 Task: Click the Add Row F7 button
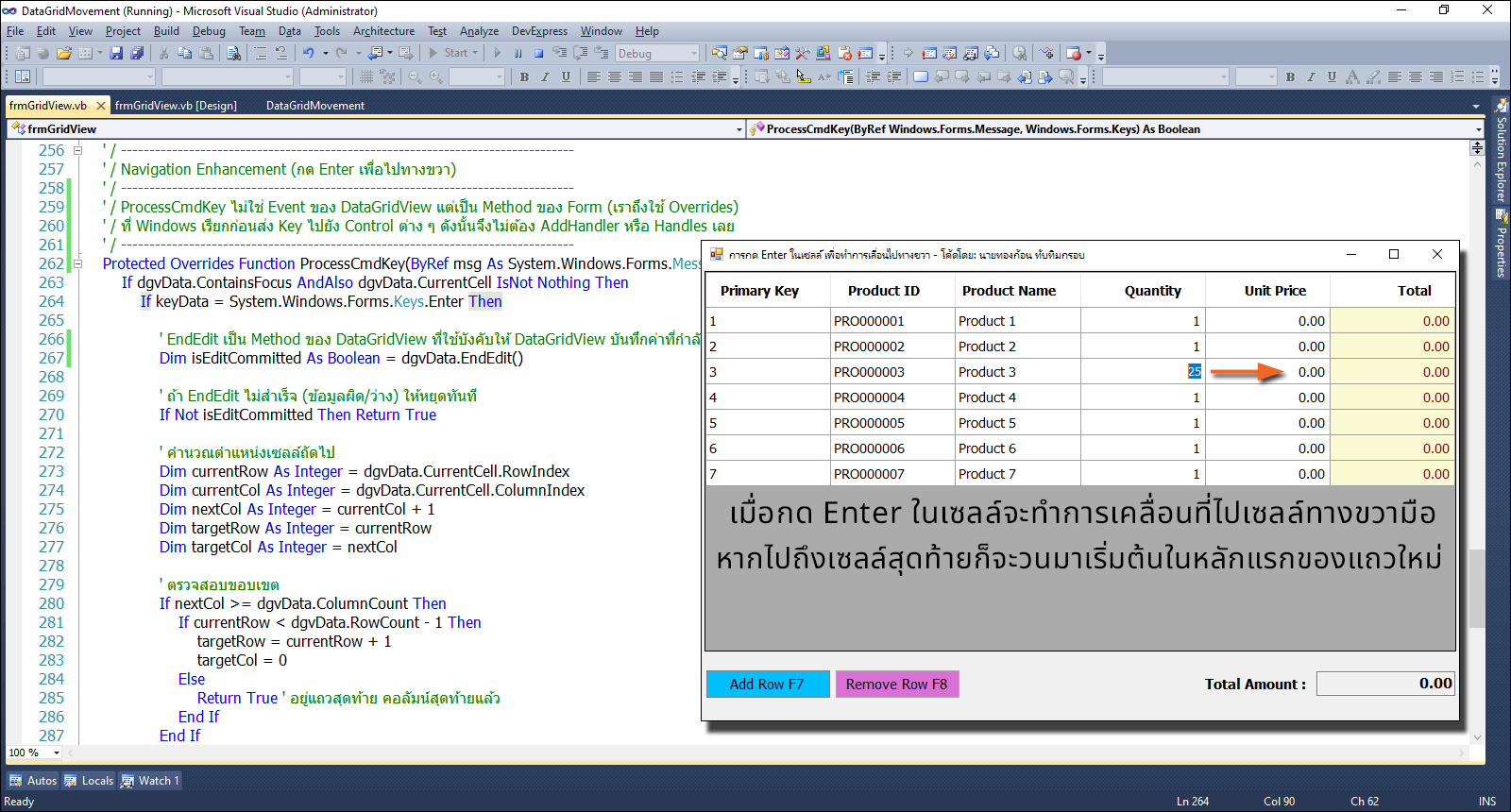coord(768,684)
